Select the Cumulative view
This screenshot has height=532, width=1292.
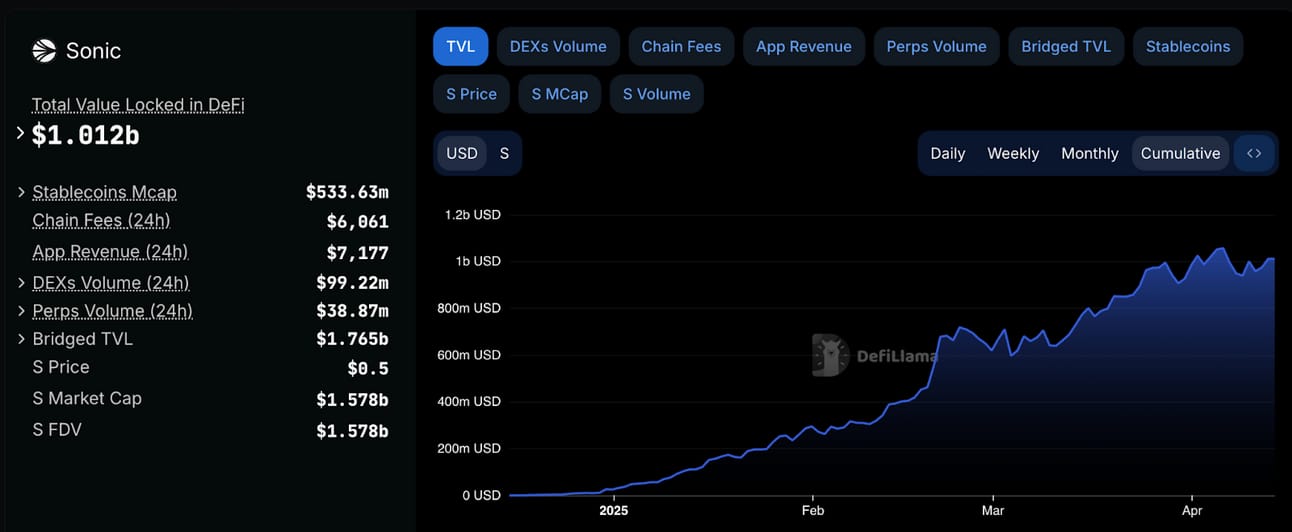1180,153
